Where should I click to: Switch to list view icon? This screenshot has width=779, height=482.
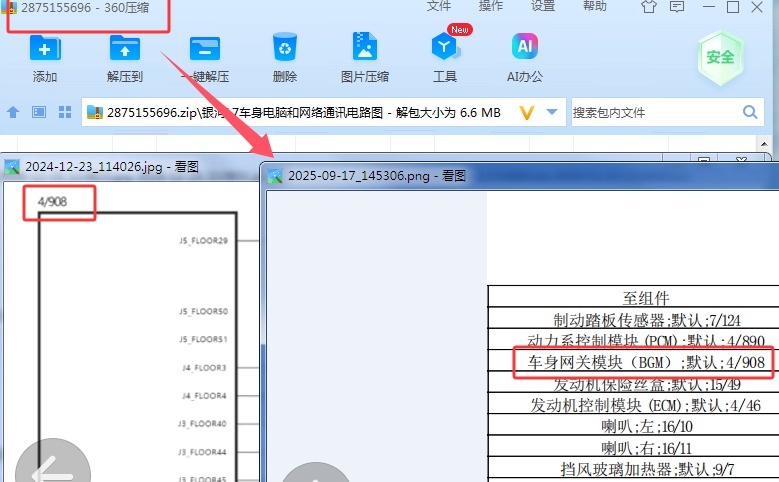pos(39,112)
